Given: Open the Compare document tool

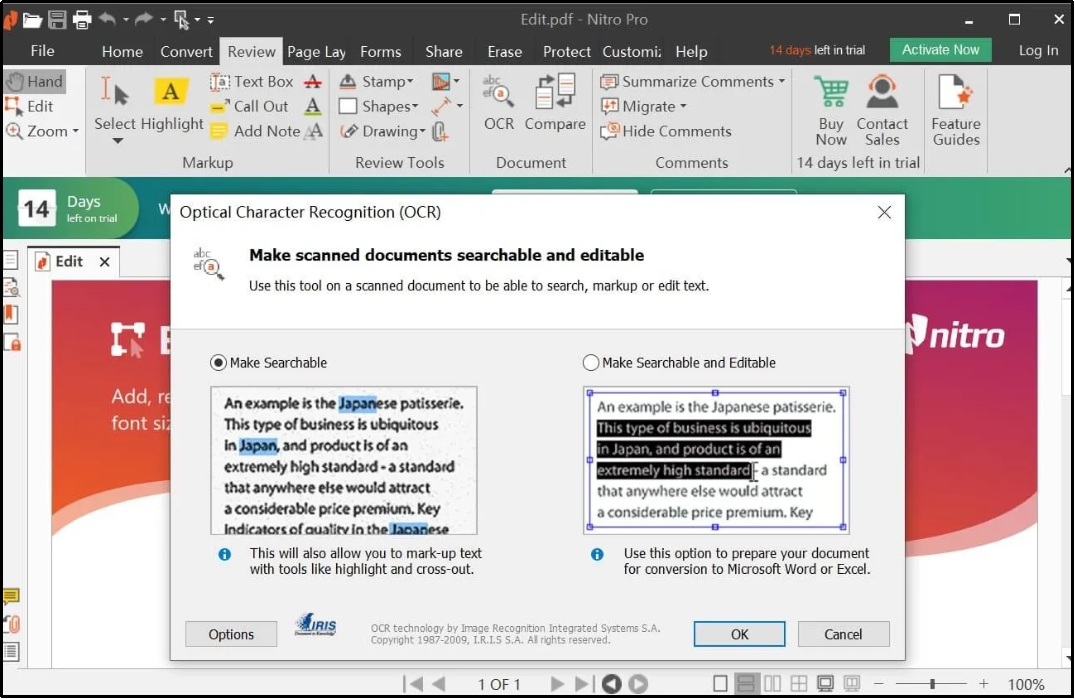Looking at the screenshot, I should (555, 103).
